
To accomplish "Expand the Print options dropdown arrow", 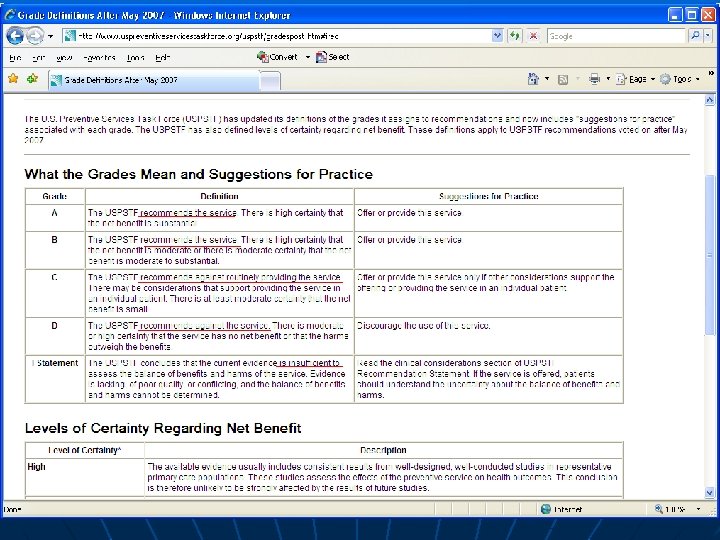I will coord(608,79).
